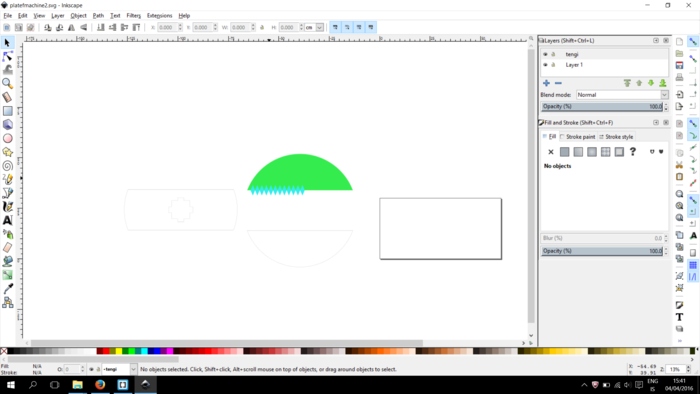
Task: Click the Fill and Stroke Opacity slider
Action: 602,251
